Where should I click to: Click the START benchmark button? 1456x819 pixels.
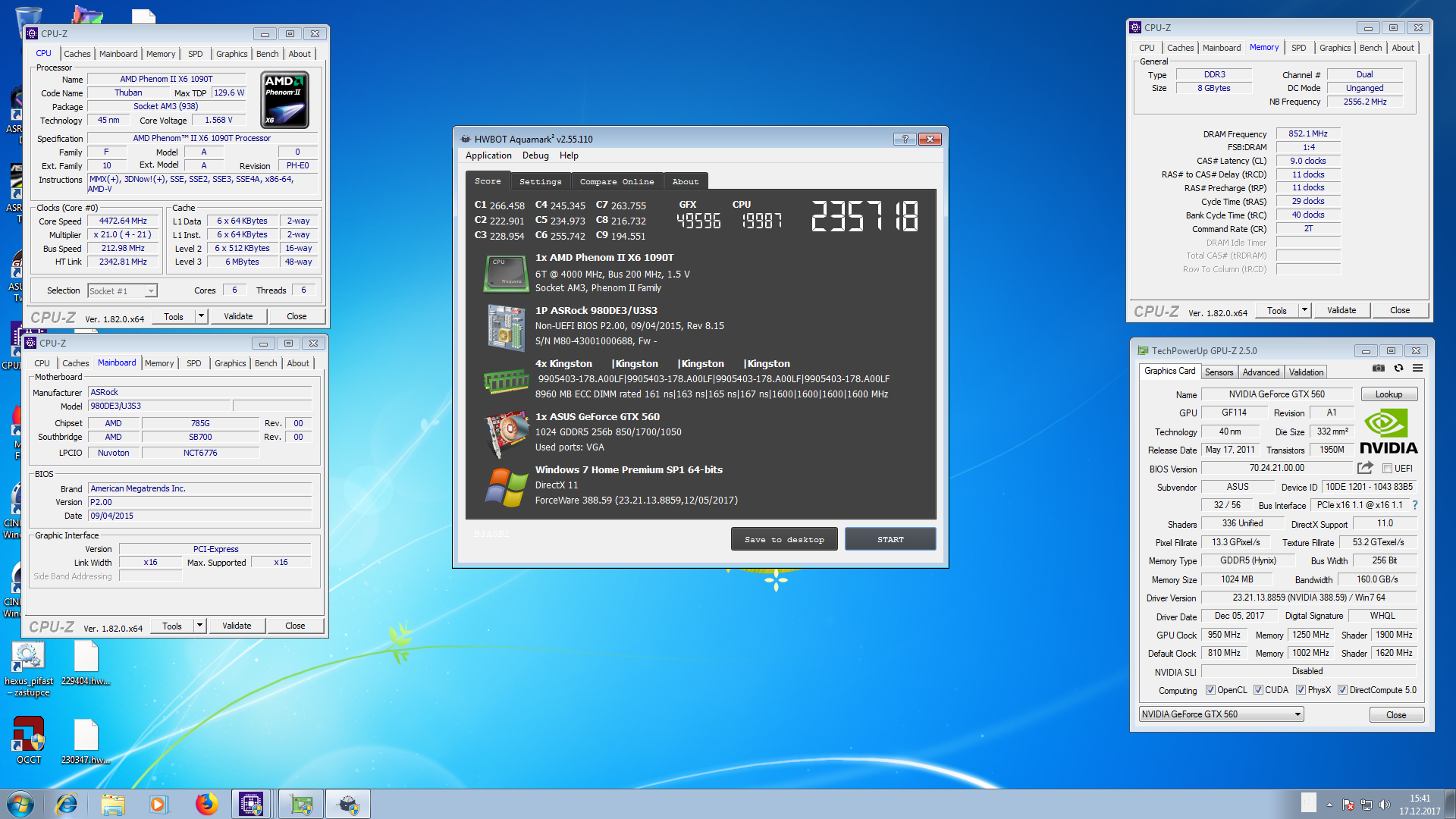coord(890,539)
